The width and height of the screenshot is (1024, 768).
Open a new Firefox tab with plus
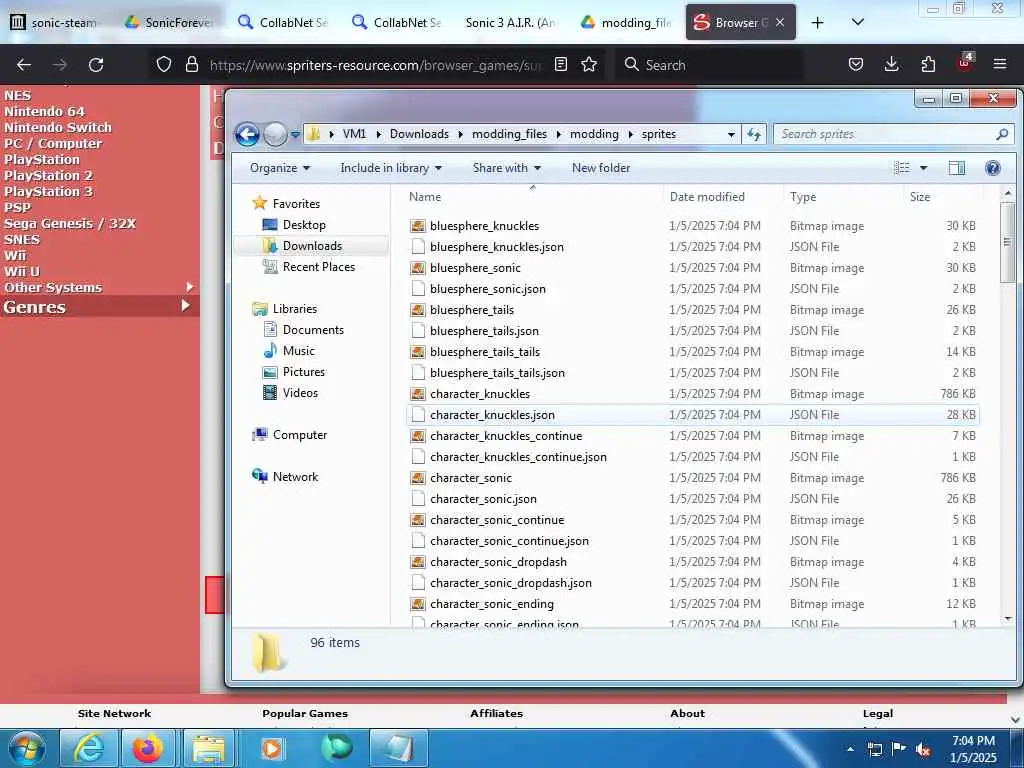coord(817,22)
